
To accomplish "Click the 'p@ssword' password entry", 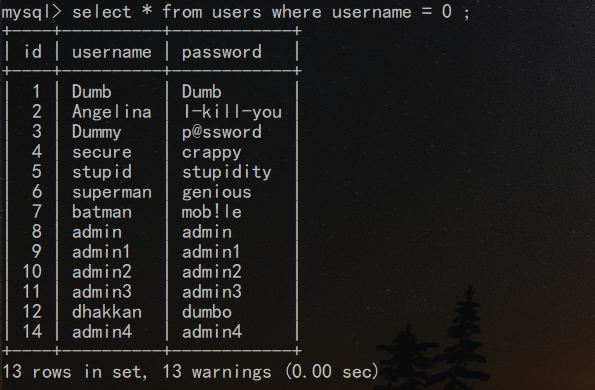I will (222, 132).
